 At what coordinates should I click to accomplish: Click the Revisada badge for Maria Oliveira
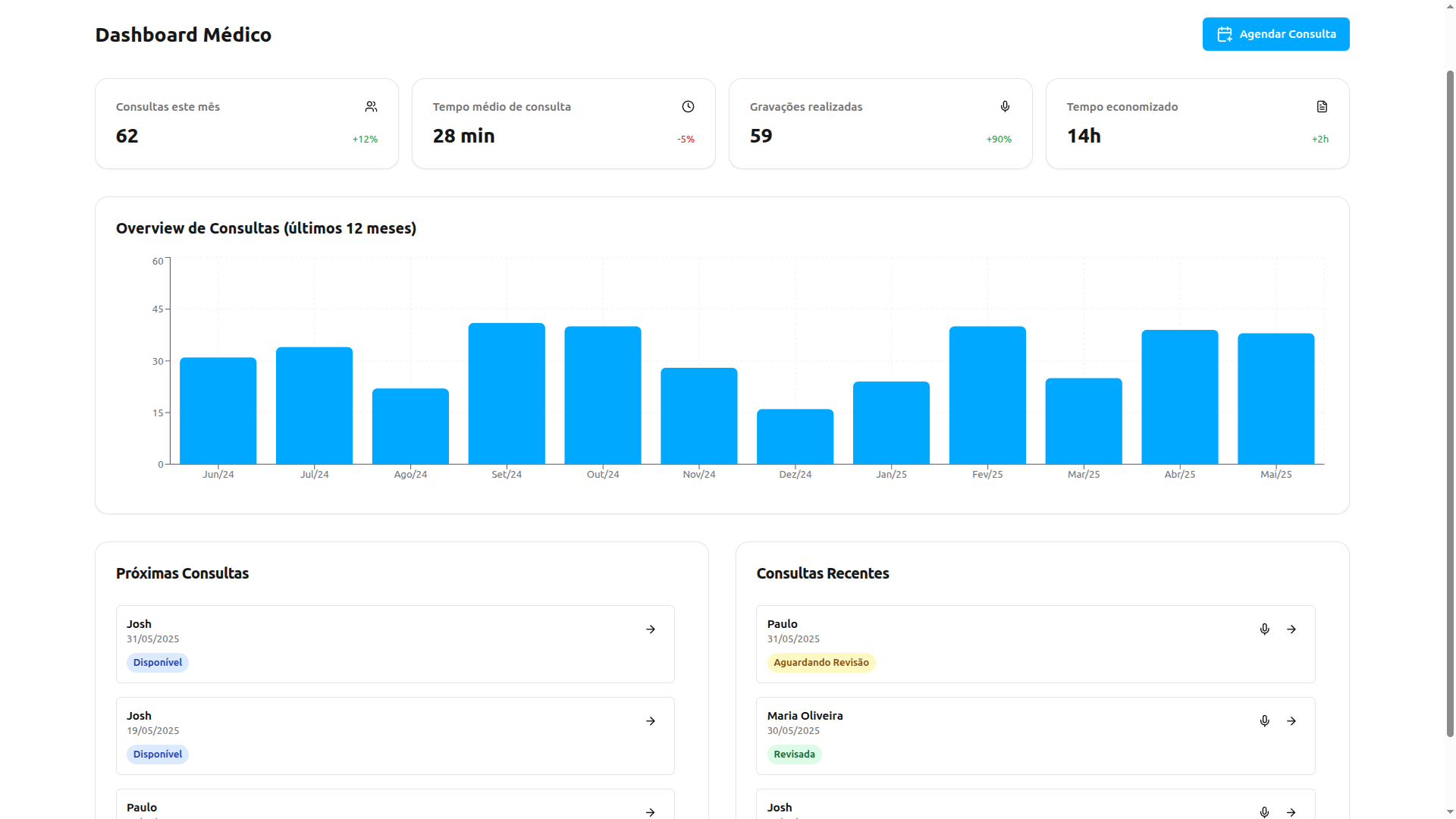[x=794, y=755]
